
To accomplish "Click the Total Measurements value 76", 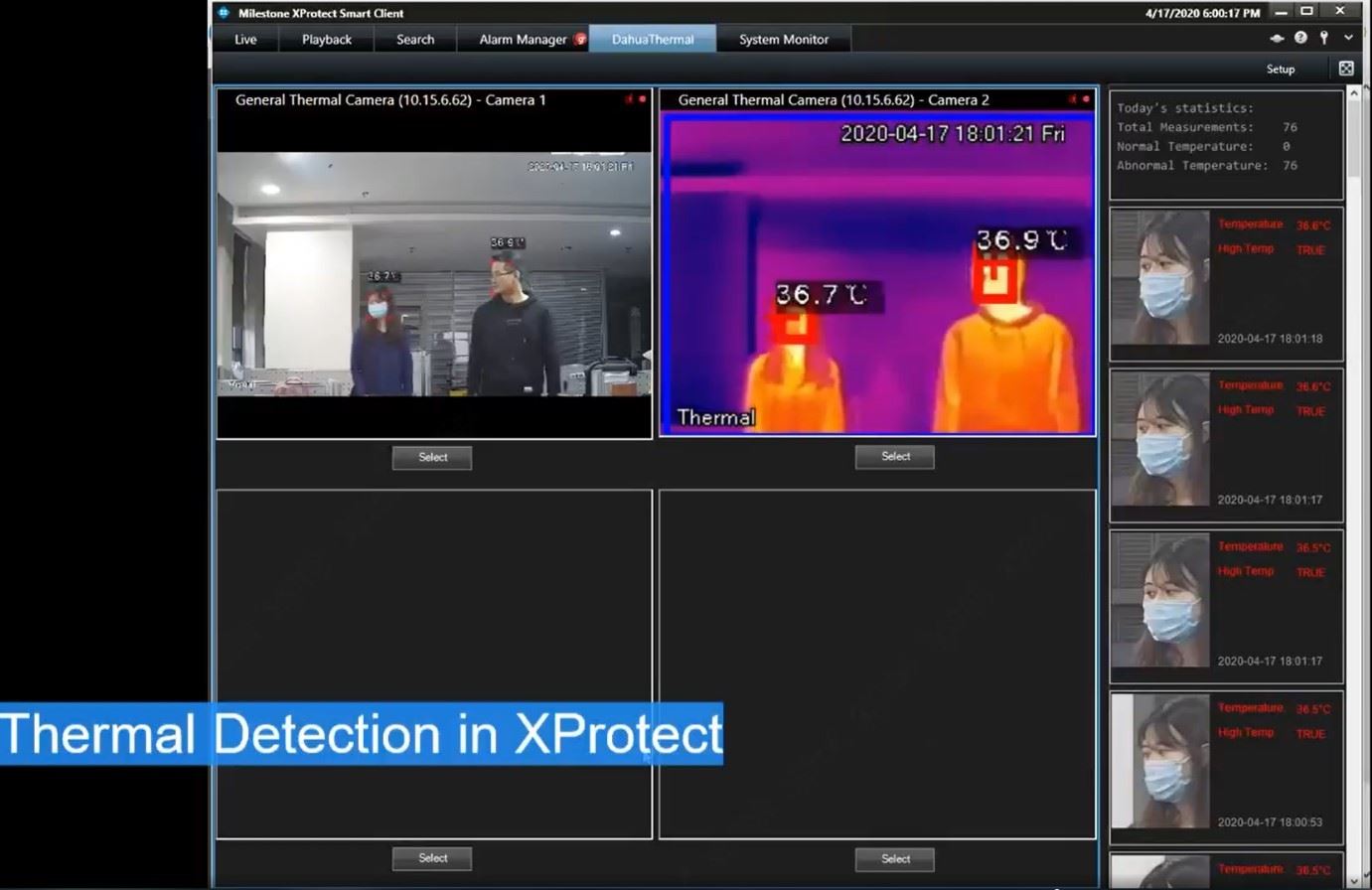I will click(1290, 127).
